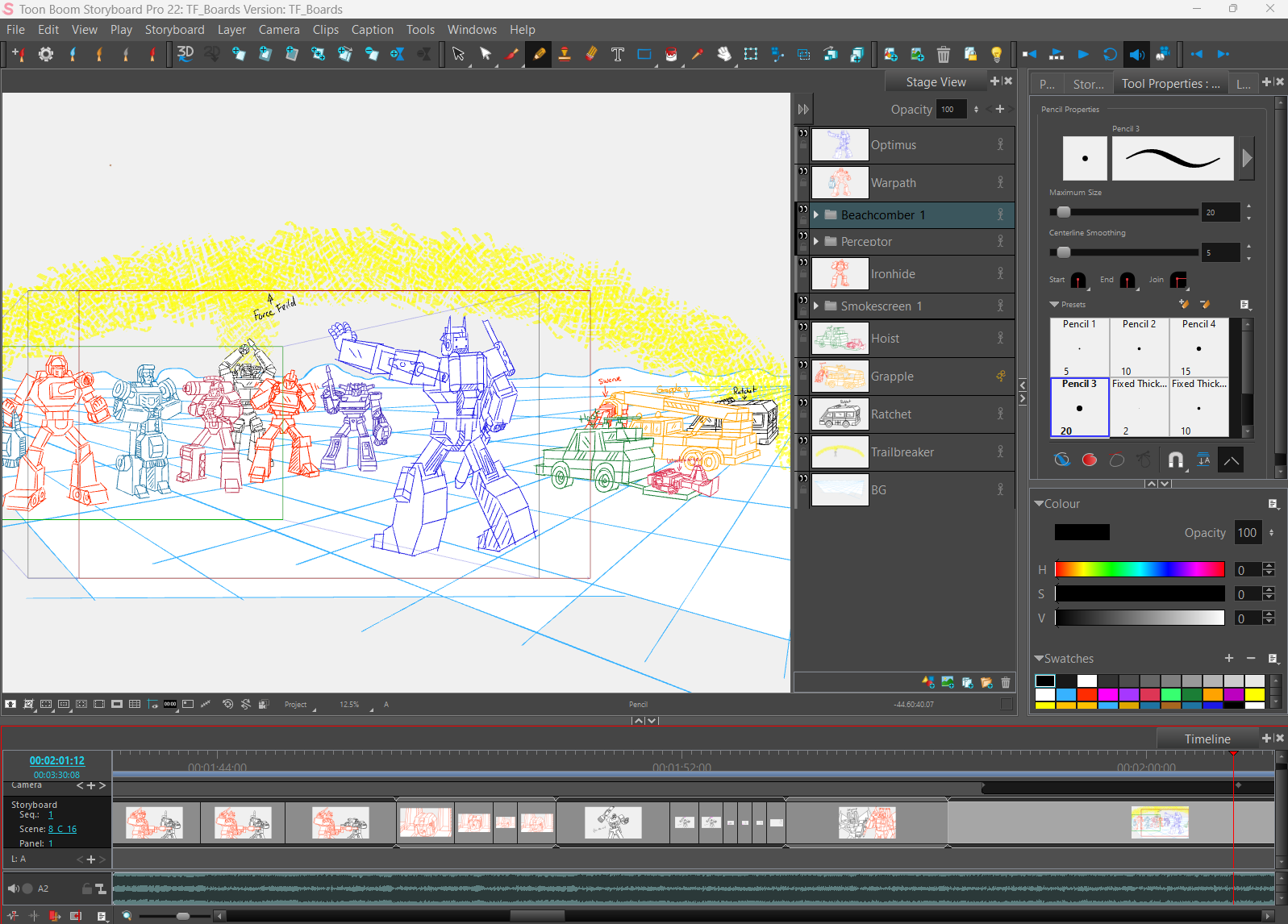This screenshot has width=1288, height=924.
Task: Click the trash Delete Layer toolbar icon
Action: 944,54
